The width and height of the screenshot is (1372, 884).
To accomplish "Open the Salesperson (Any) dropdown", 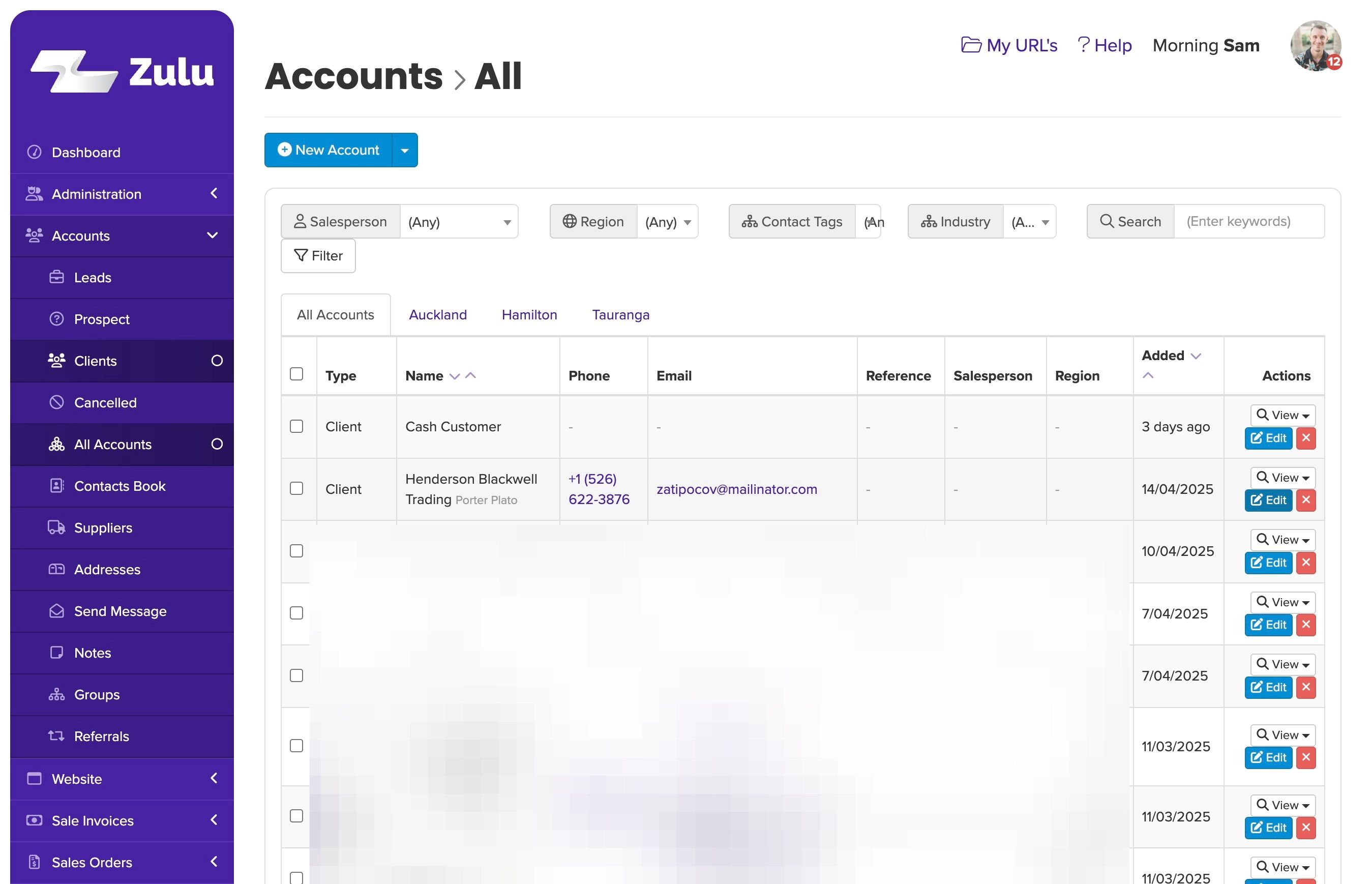I will point(459,222).
